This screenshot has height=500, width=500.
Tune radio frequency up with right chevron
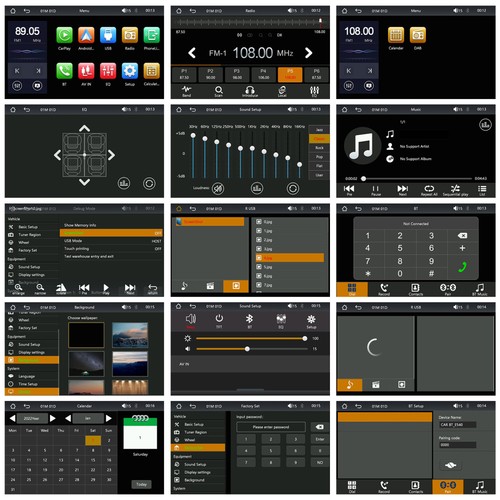coord(309,53)
